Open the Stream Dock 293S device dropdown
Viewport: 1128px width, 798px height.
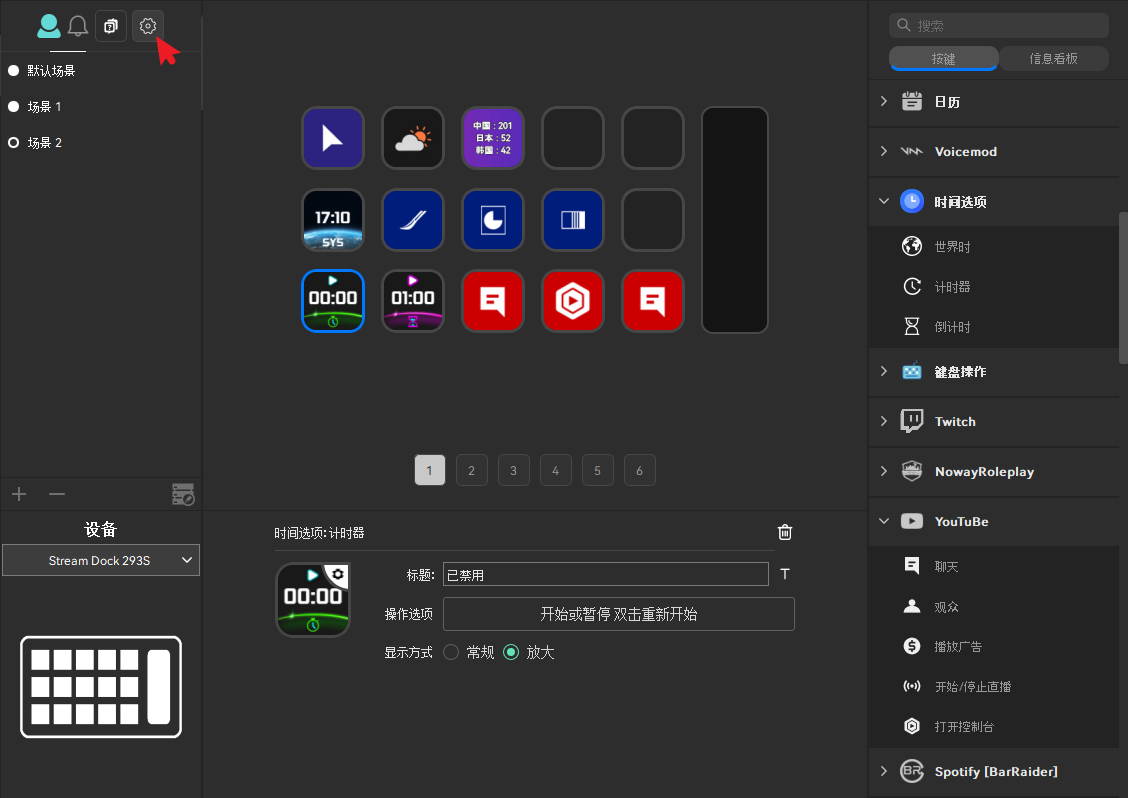click(x=101, y=560)
